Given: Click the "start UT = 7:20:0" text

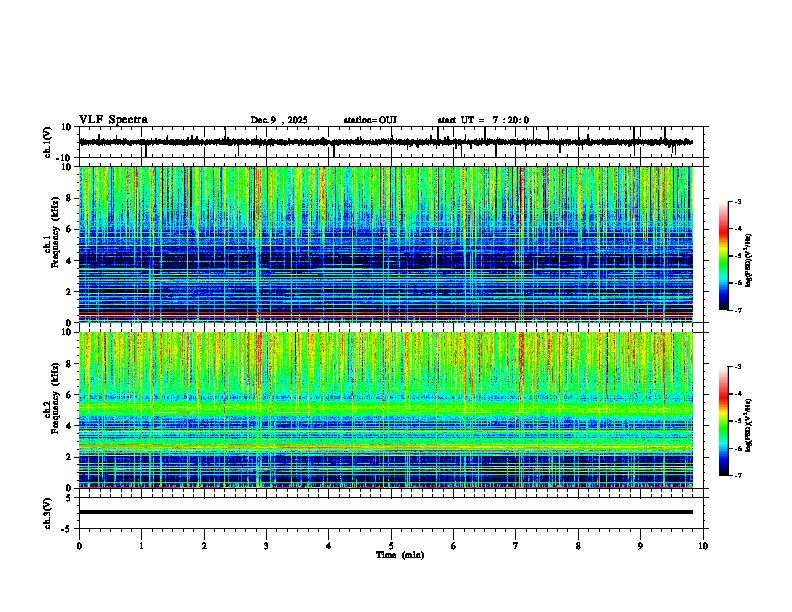Looking at the screenshot, I should pyautogui.click(x=483, y=120).
